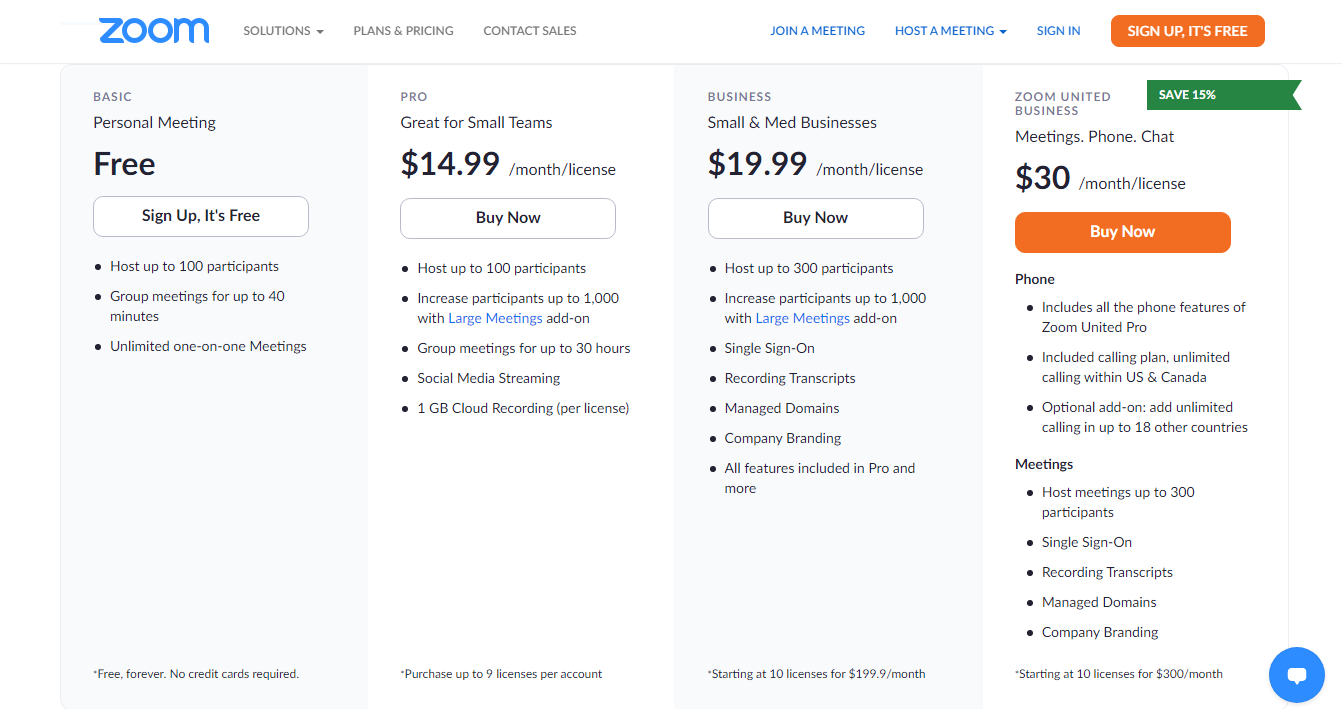Click the Sign In link
Screen dimensions: 1342x709
point(1058,31)
